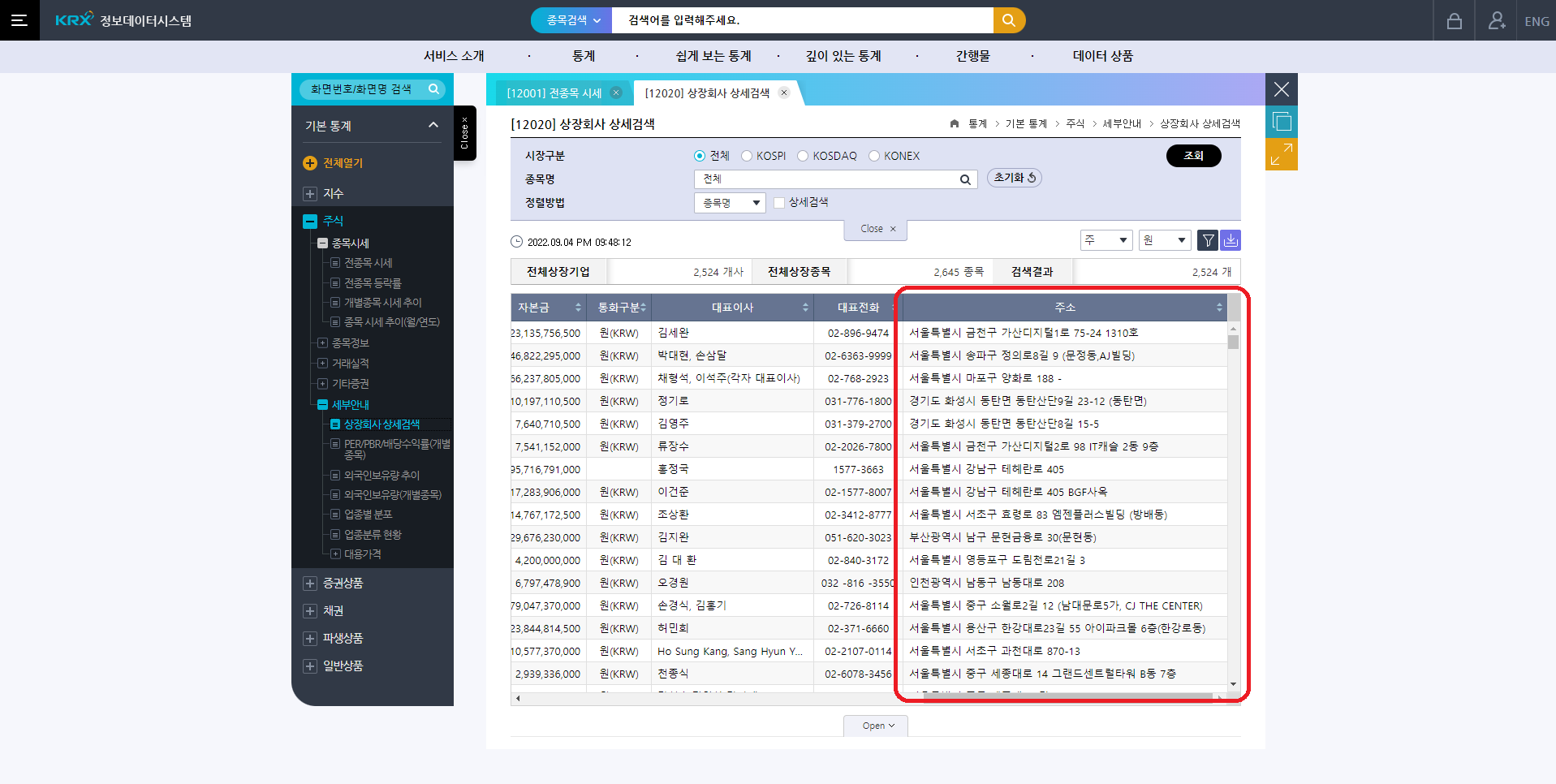The width and height of the screenshot is (1556, 784).
Task: Open the filter funnel icon
Action: 1208,240
